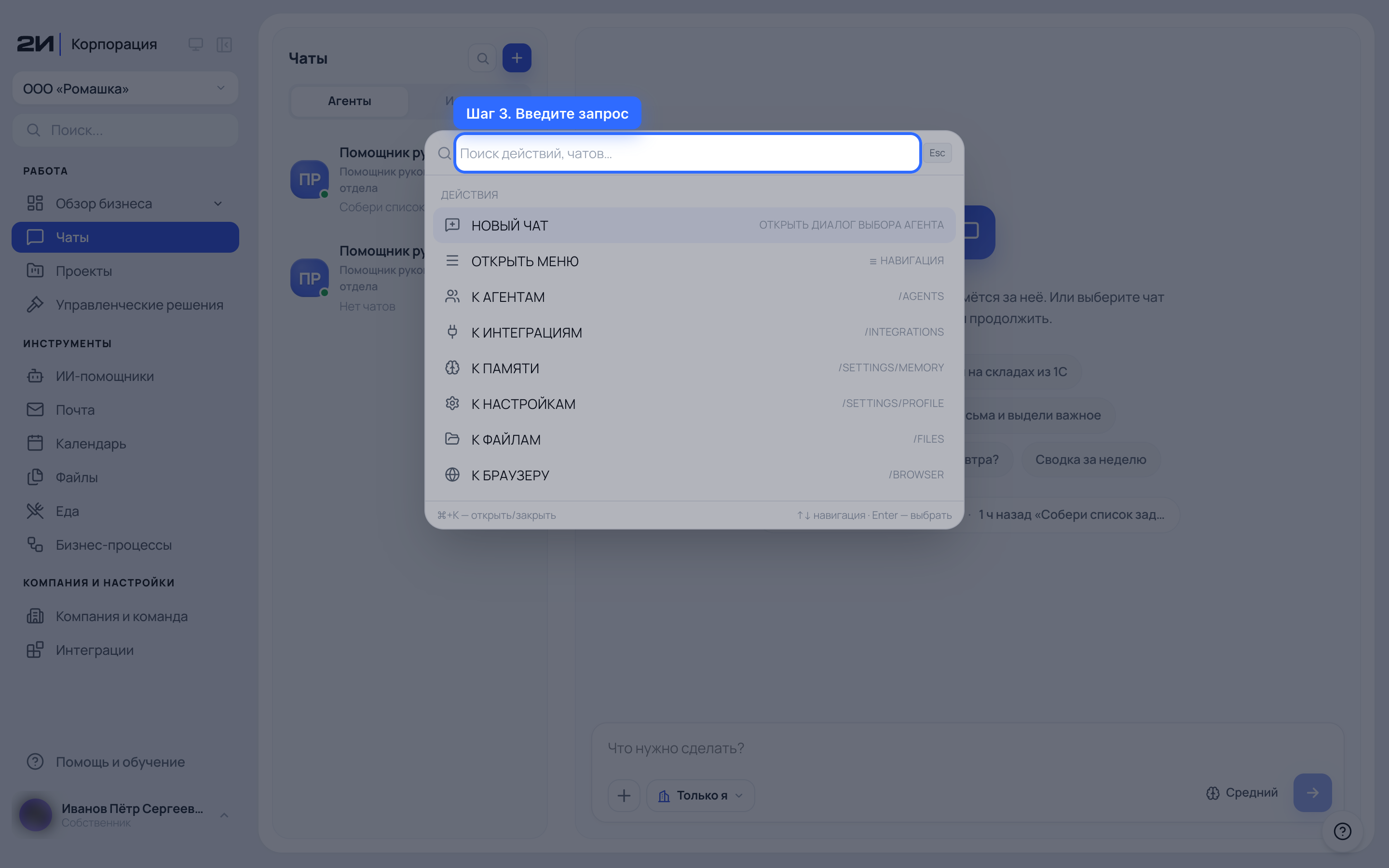This screenshot has height=868, width=1389.
Task: Click the monitor icon next to Корпорация
Action: click(x=196, y=44)
